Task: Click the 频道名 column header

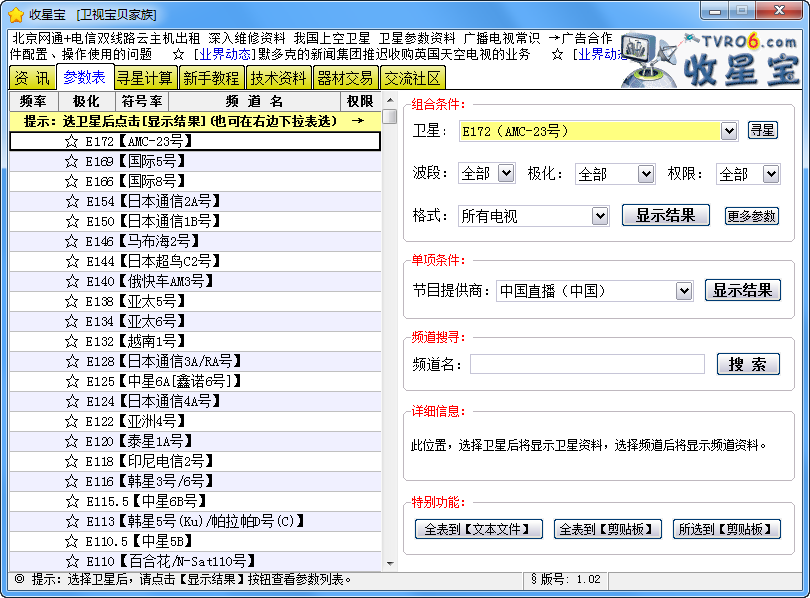Action: [x=254, y=101]
